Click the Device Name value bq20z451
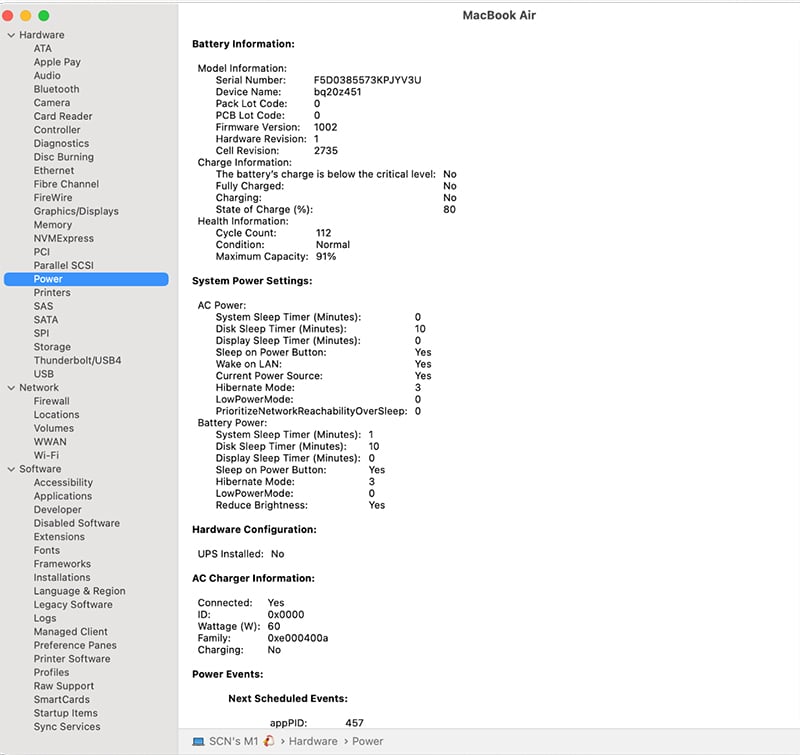 pyautogui.click(x=337, y=92)
